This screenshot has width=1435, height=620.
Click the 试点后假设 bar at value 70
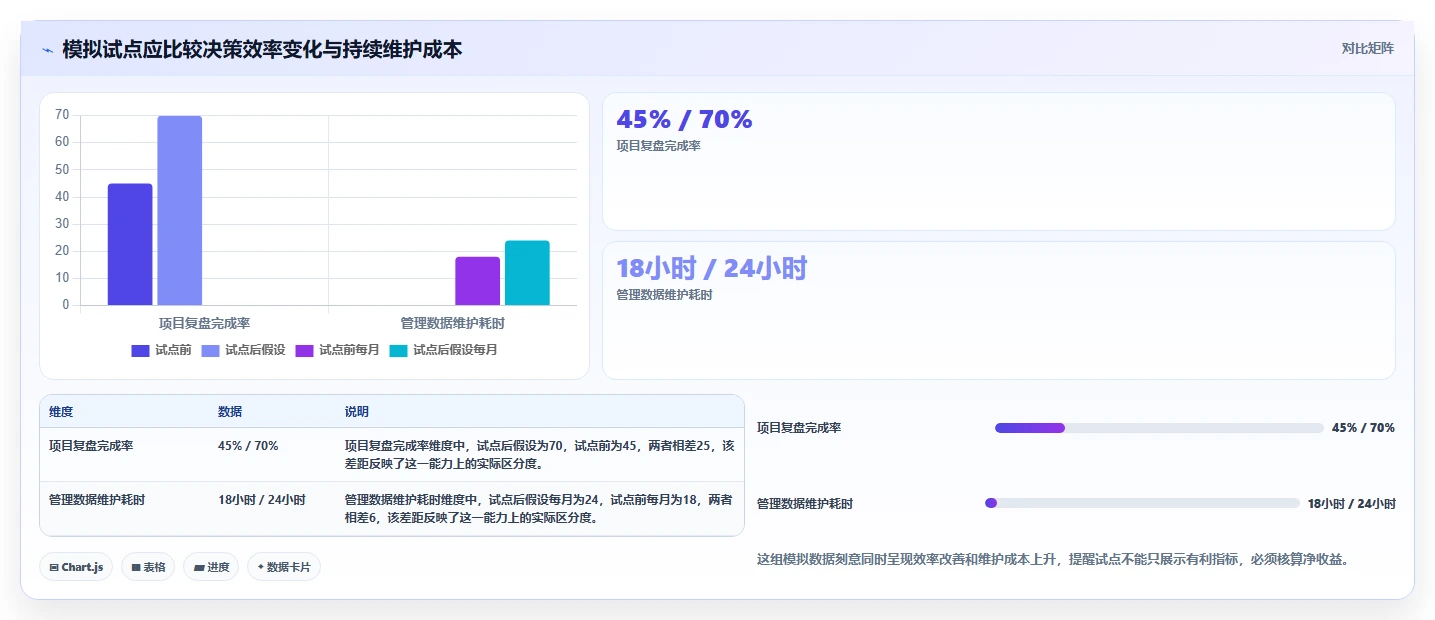(179, 210)
